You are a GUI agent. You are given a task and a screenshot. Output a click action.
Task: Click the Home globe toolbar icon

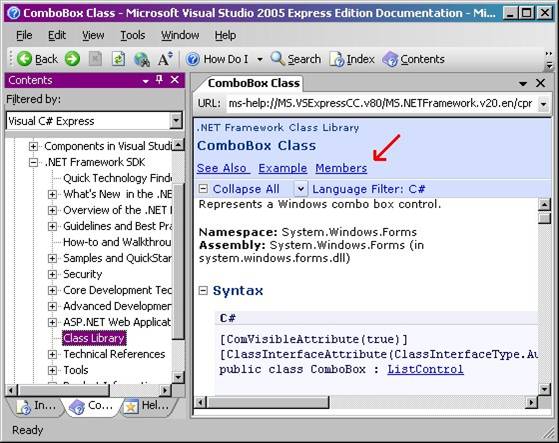[x=141, y=59]
